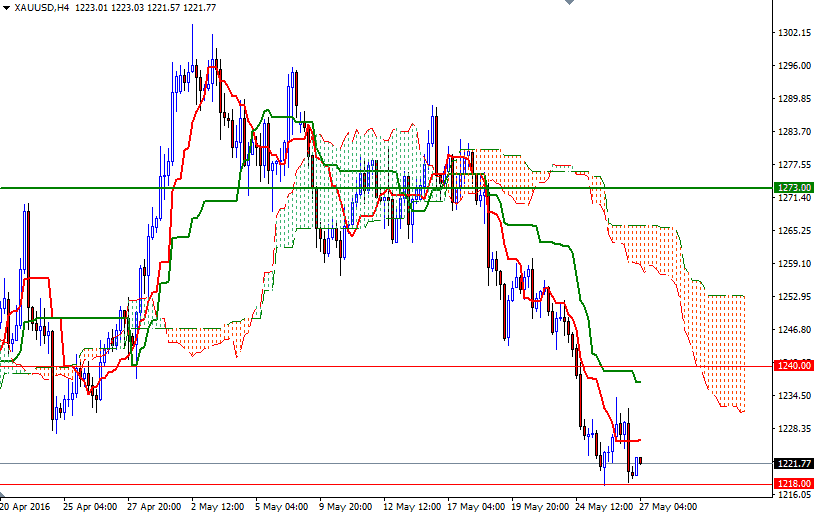Click the XAUUSD,H4 symbol label

point(42,8)
